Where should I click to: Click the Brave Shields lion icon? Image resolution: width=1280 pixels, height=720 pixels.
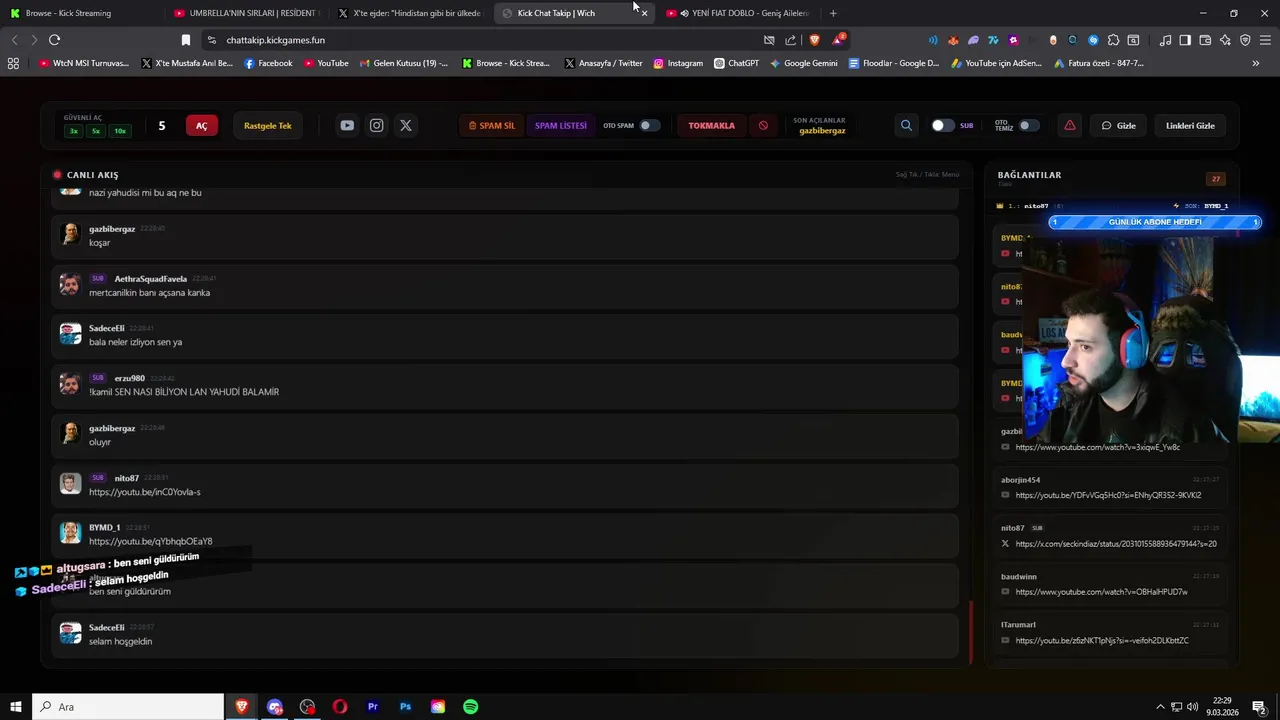click(814, 40)
